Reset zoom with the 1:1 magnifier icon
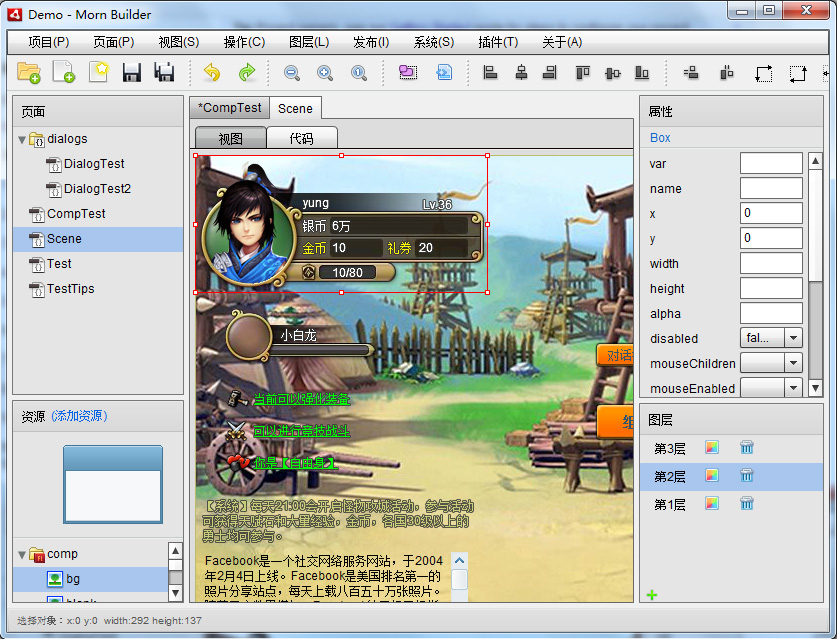This screenshot has height=639, width=837. pyautogui.click(x=359, y=73)
